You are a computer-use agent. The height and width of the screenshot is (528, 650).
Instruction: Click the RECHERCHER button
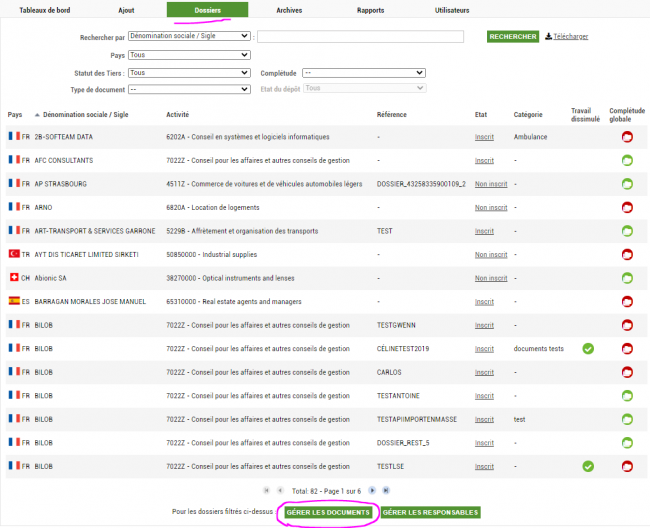pos(513,36)
